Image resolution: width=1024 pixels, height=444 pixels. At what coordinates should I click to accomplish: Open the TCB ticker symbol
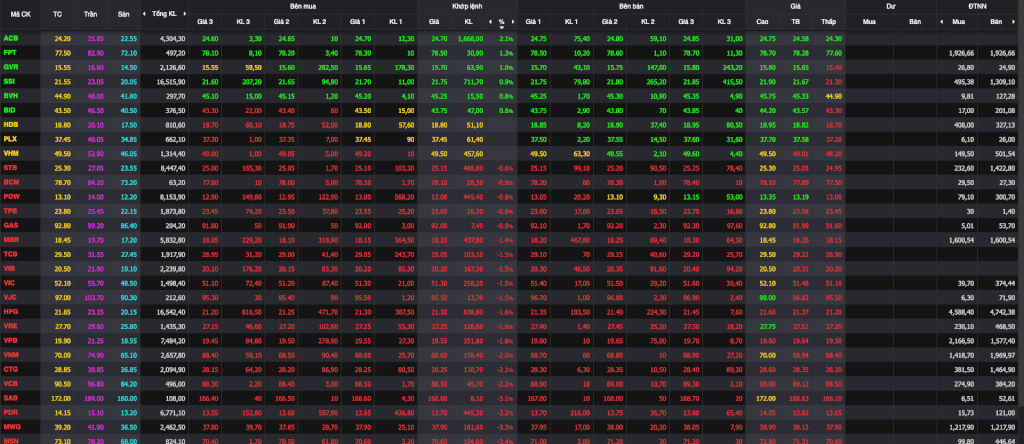[10, 253]
